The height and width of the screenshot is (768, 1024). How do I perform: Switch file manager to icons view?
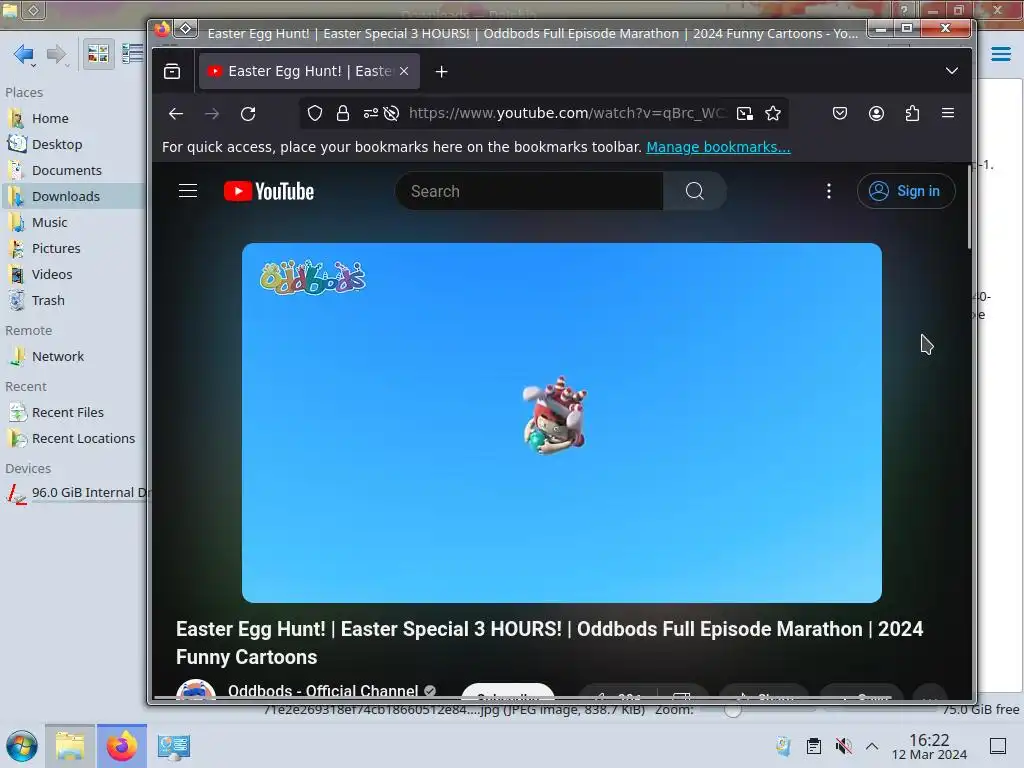tap(98, 54)
